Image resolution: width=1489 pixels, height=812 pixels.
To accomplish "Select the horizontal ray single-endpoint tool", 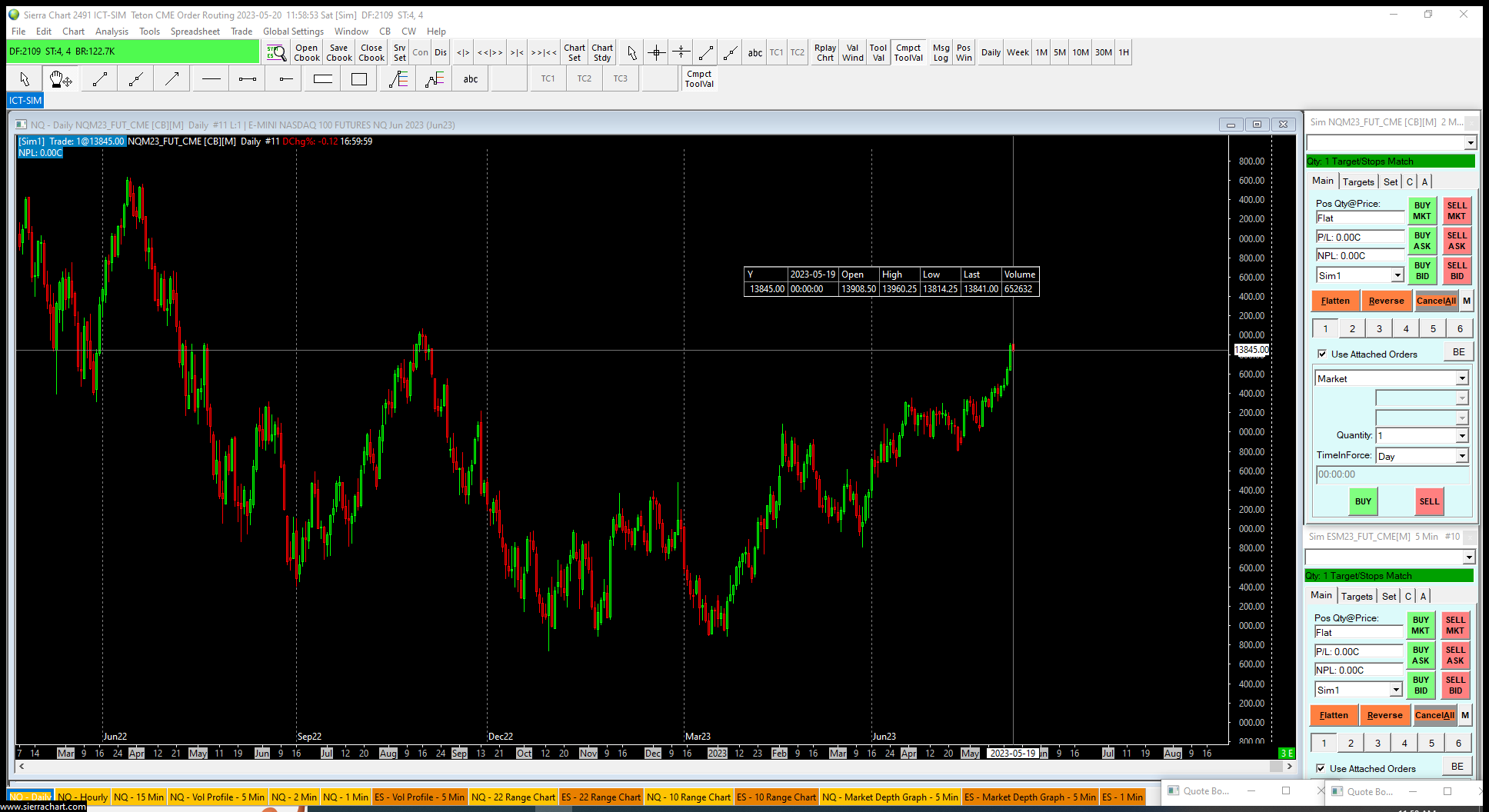I will [285, 78].
